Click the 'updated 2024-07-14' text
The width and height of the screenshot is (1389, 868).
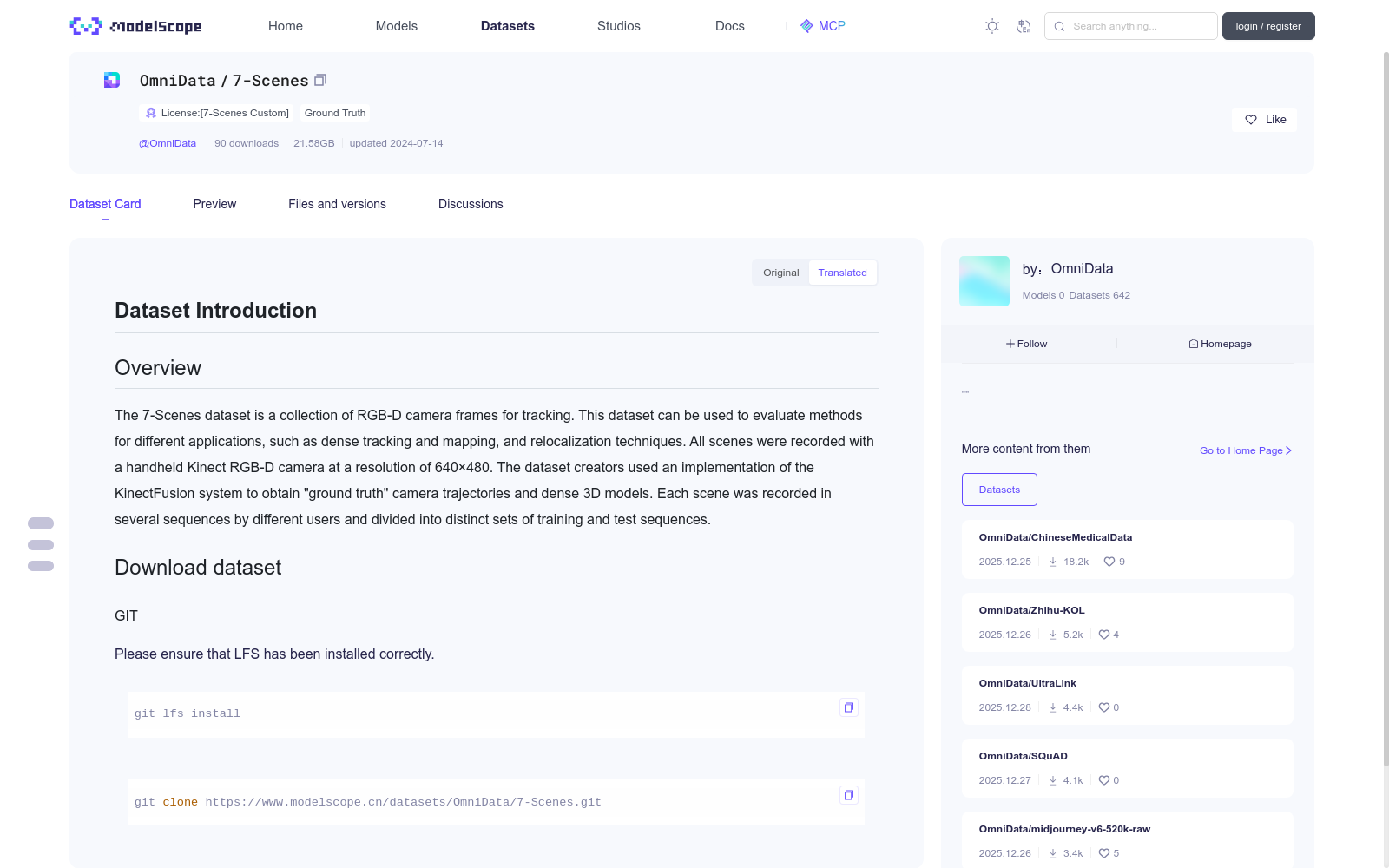[396, 143]
